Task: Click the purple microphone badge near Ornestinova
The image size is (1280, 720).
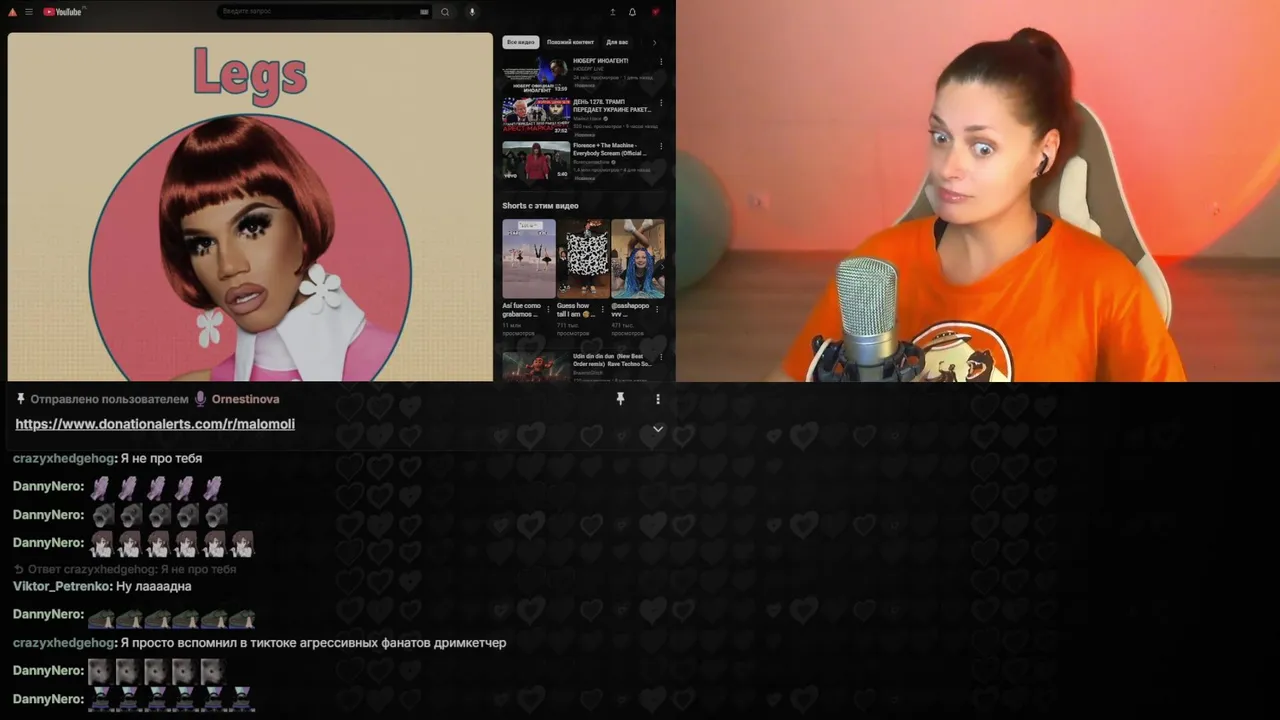Action: coord(200,399)
